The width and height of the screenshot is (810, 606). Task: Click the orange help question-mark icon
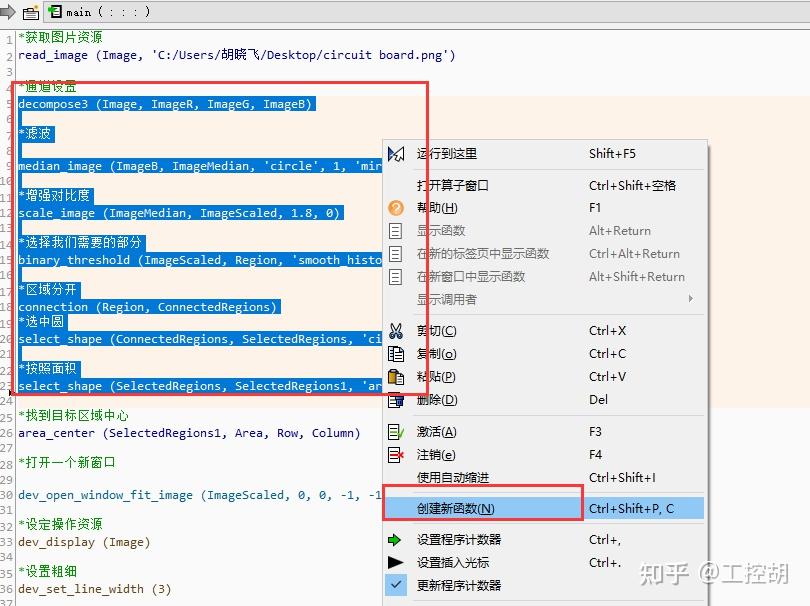(x=396, y=208)
